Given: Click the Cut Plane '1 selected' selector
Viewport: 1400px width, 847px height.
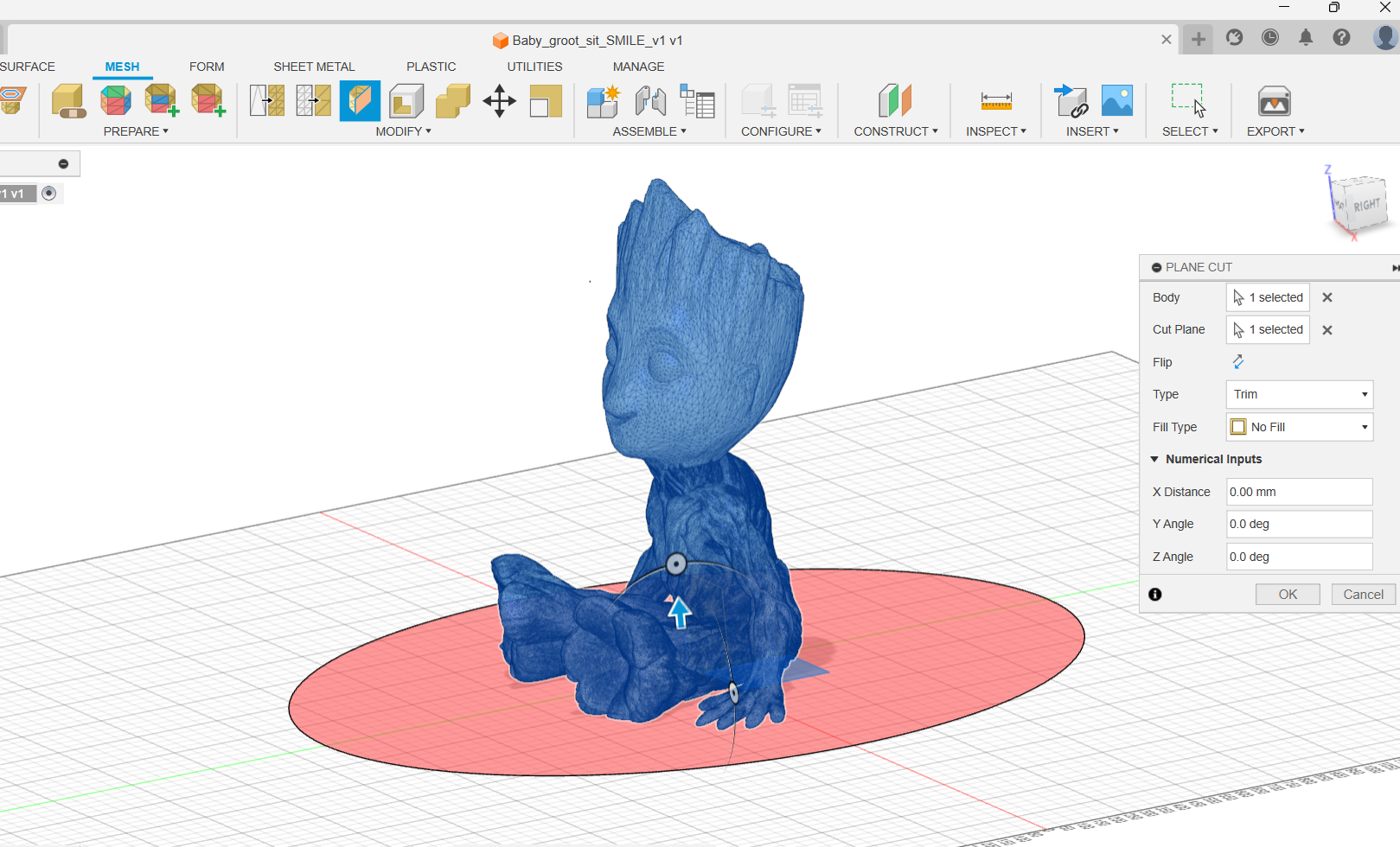Looking at the screenshot, I should 1268,329.
